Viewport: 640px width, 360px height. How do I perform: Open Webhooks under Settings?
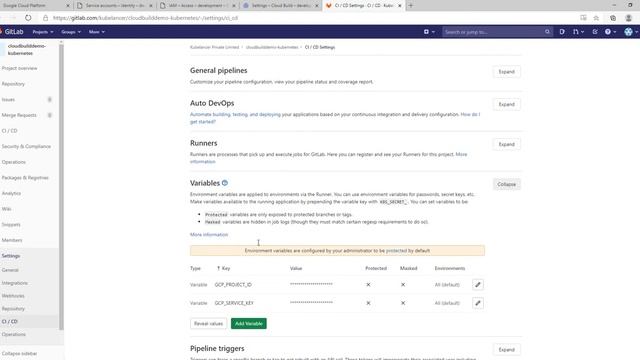[13, 296]
